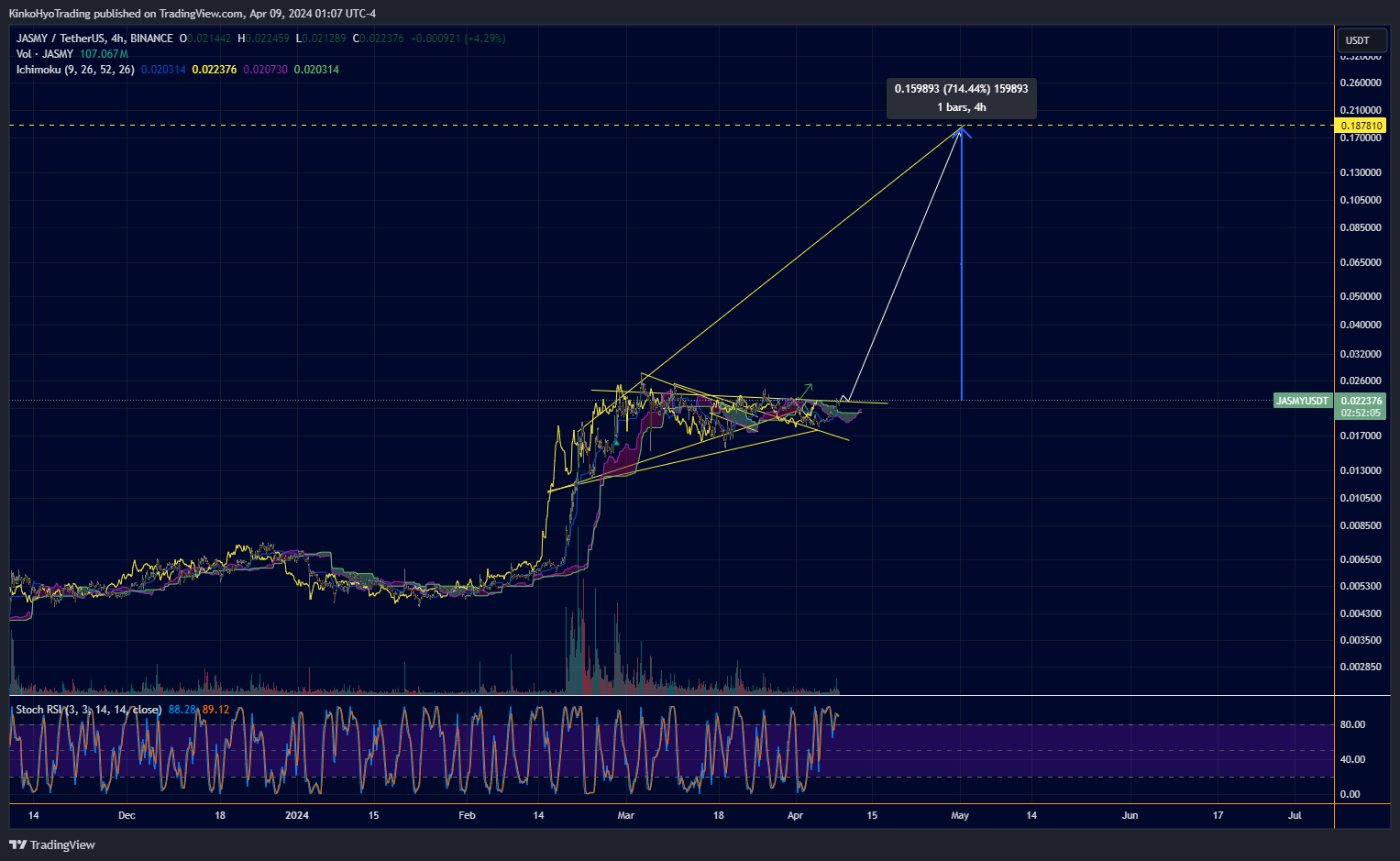1400x861 pixels.
Task: Click the Jun label on time axis
Action: (x=1130, y=815)
